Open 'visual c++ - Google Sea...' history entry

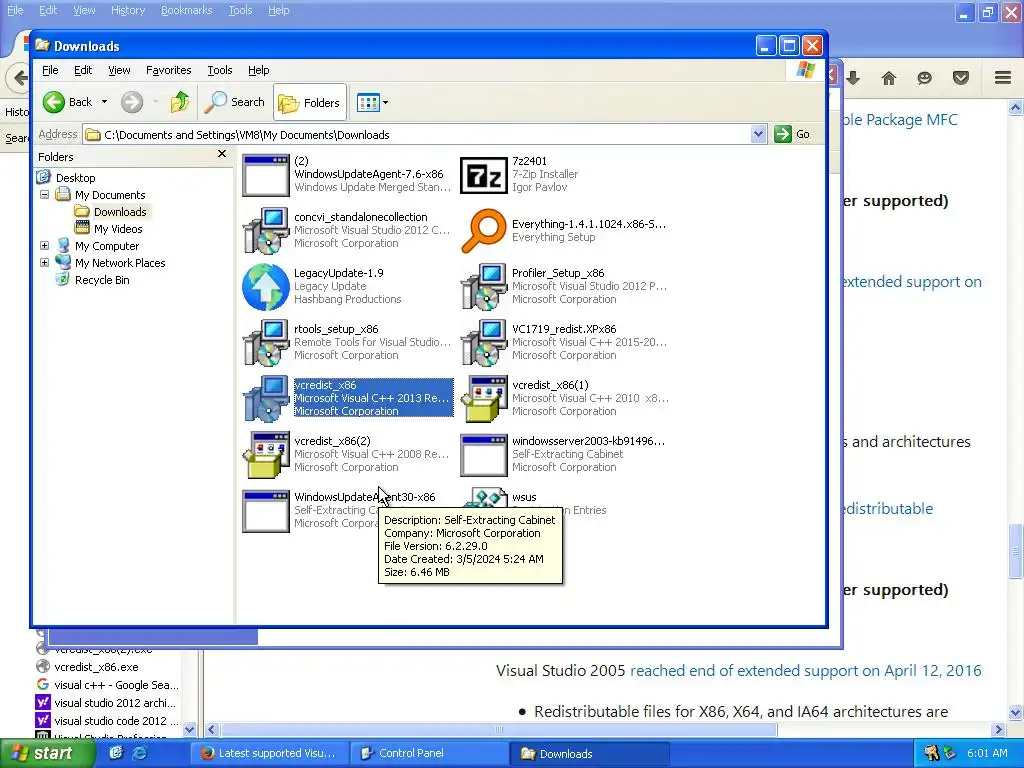[116, 685]
